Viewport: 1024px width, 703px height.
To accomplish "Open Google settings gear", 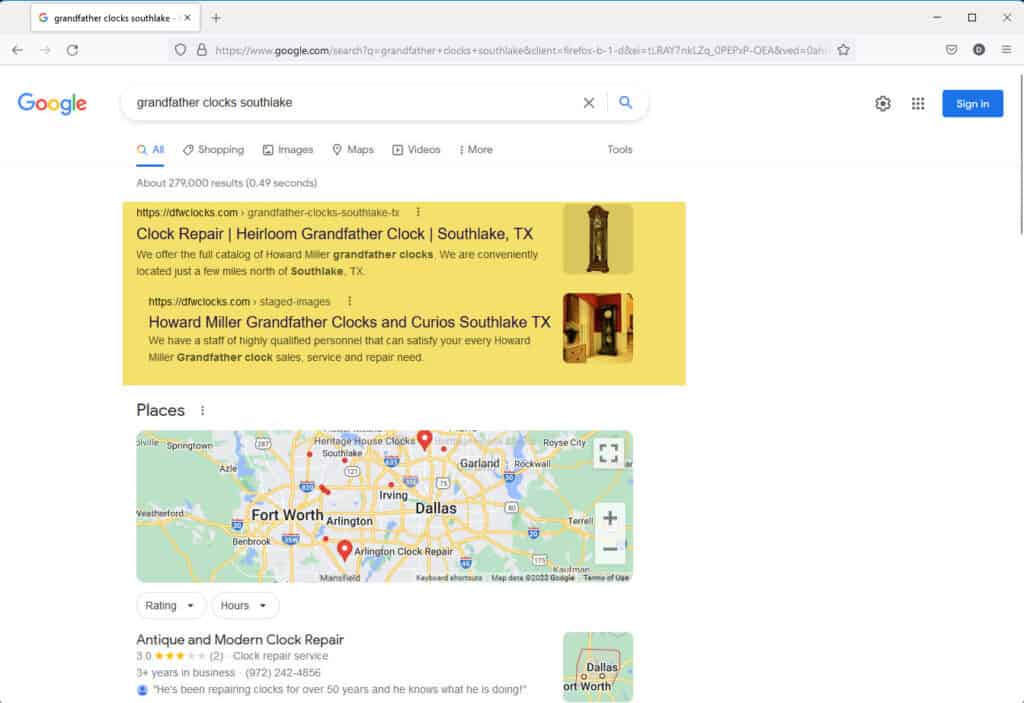I will click(x=883, y=103).
